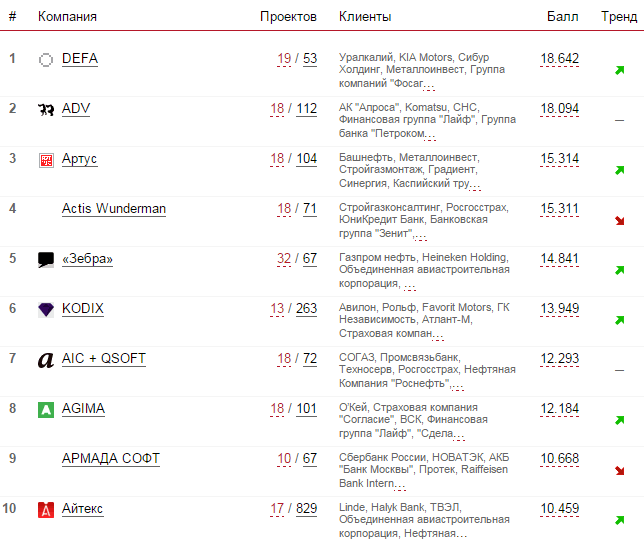Expand KODIX clients via ellipsis
644x539 pixels.
[438, 336]
